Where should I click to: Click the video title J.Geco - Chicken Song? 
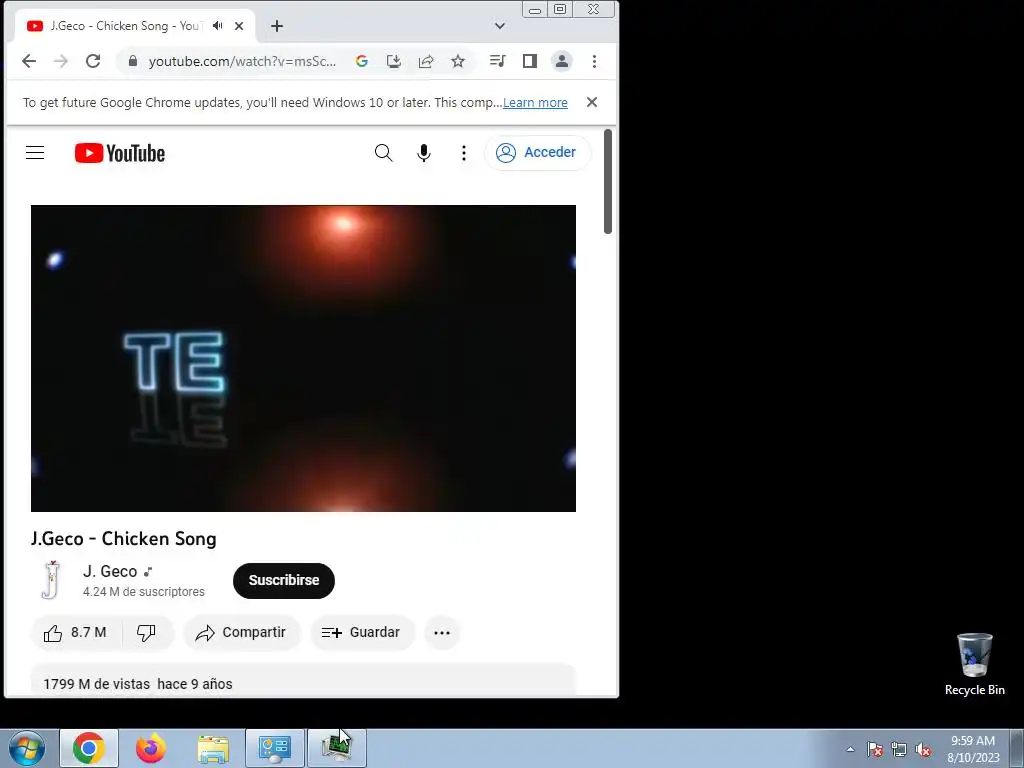pyautogui.click(x=123, y=539)
